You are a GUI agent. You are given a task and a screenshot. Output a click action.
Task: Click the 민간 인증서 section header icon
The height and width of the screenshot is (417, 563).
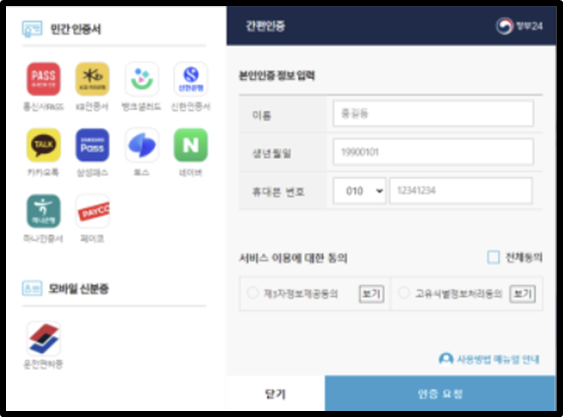tap(32, 29)
